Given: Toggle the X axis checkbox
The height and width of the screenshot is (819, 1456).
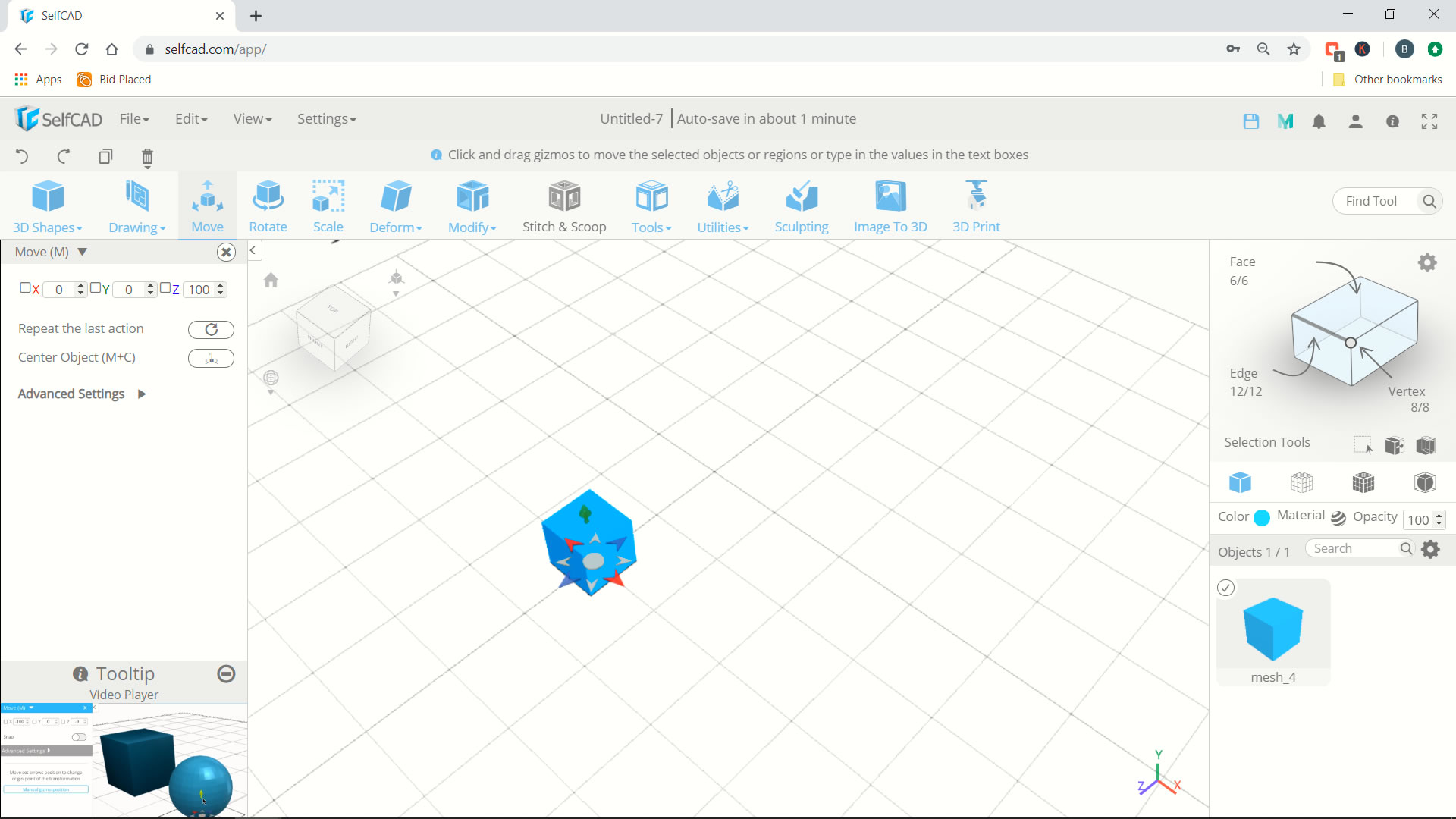Looking at the screenshot, I should (x=25, y=288).
